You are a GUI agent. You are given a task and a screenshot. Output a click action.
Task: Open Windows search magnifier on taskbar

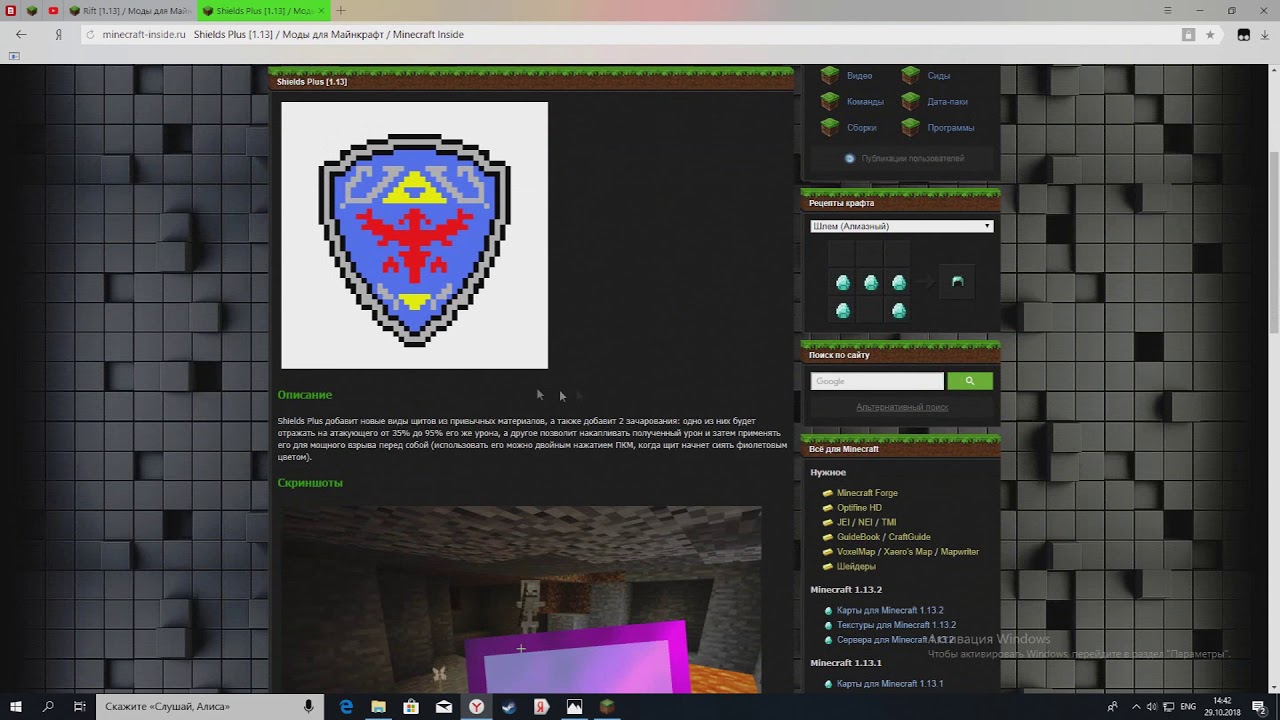point(48,707)
